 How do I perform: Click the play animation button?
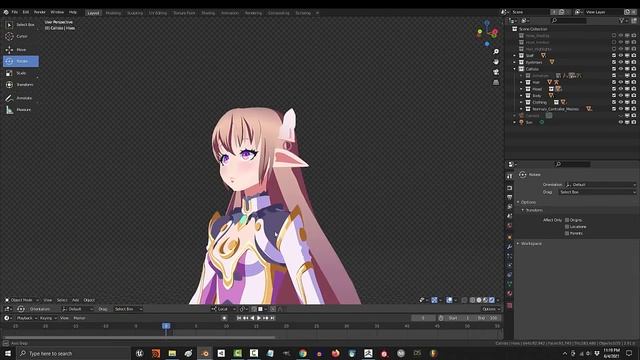(259, 318)
